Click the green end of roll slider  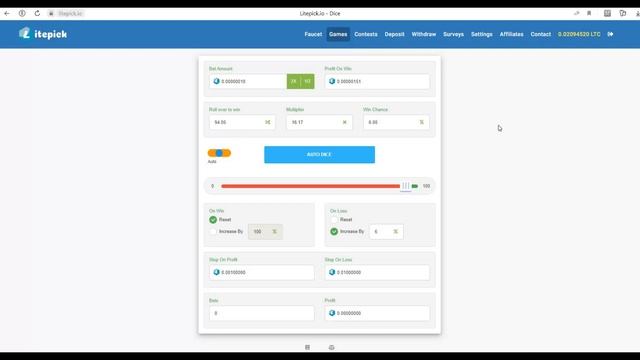(415, 186)
